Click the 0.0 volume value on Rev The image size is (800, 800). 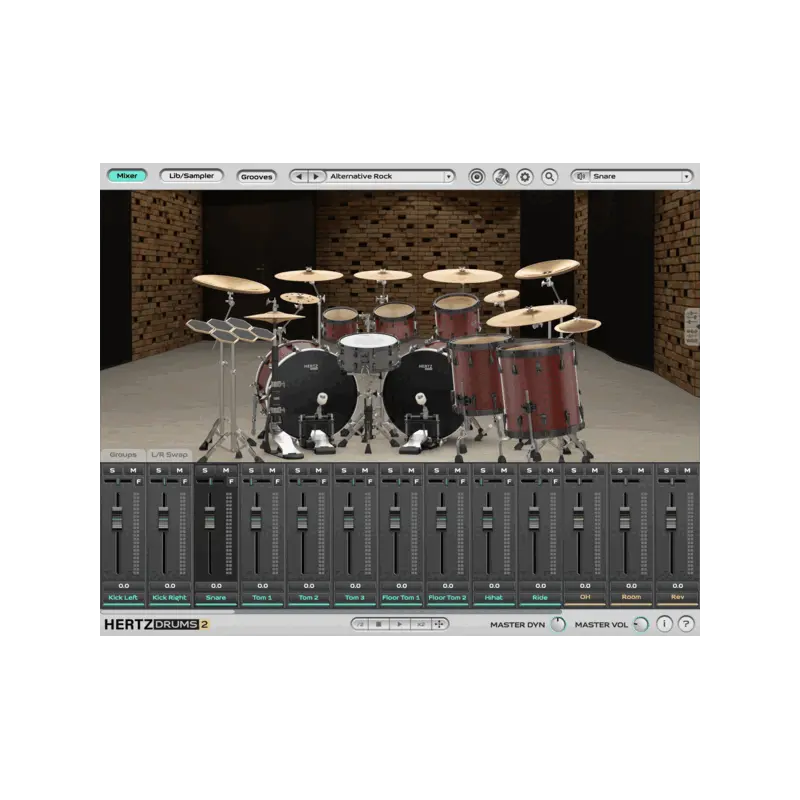pyautogui.click(x=678, y=586)
